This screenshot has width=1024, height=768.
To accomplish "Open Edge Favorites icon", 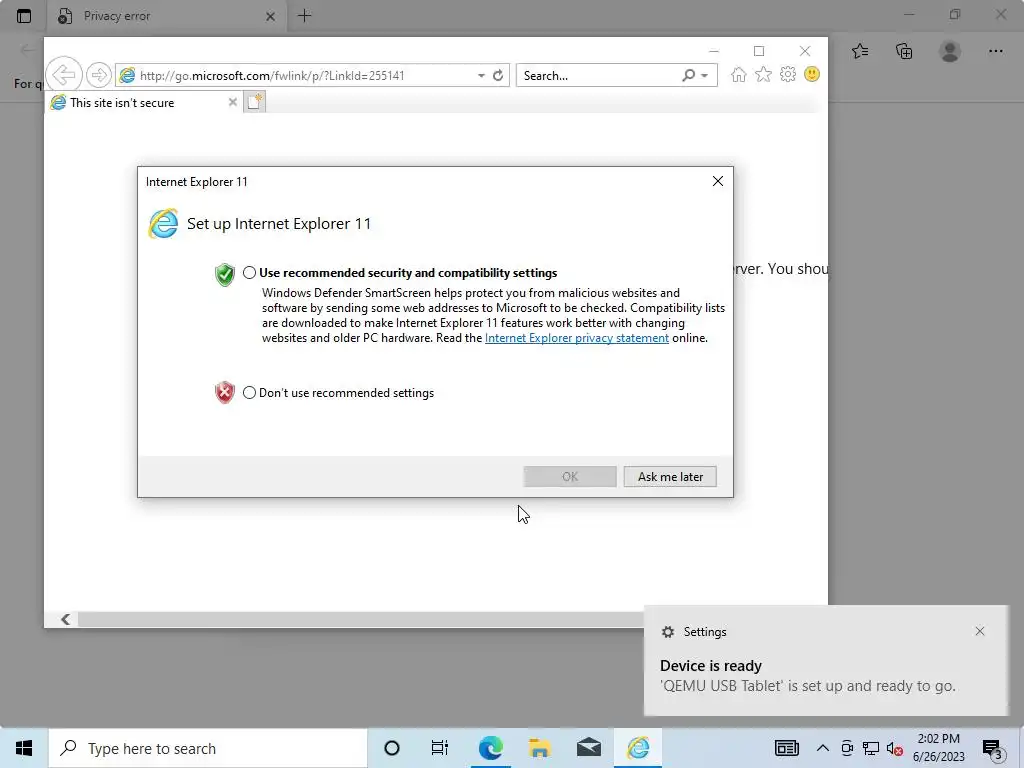I will click(x=860, y=51).
